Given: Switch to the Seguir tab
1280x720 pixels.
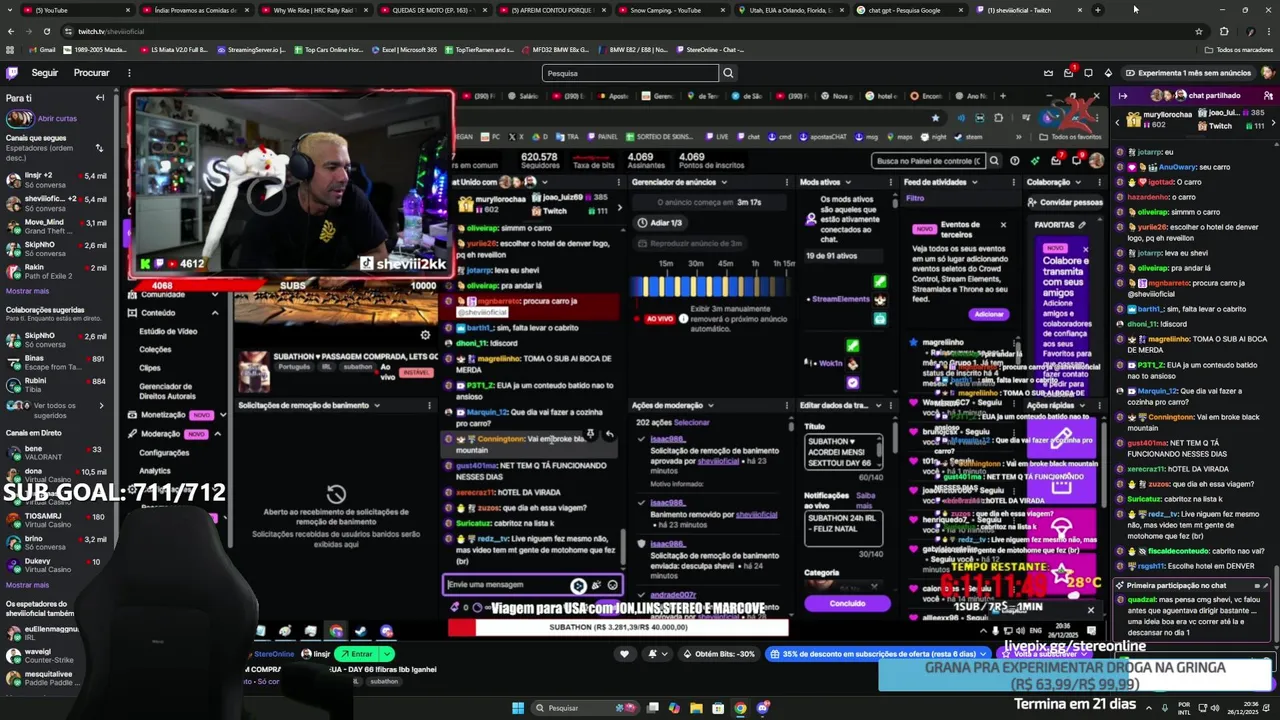Looking at the screenshot, I should 44,73.
